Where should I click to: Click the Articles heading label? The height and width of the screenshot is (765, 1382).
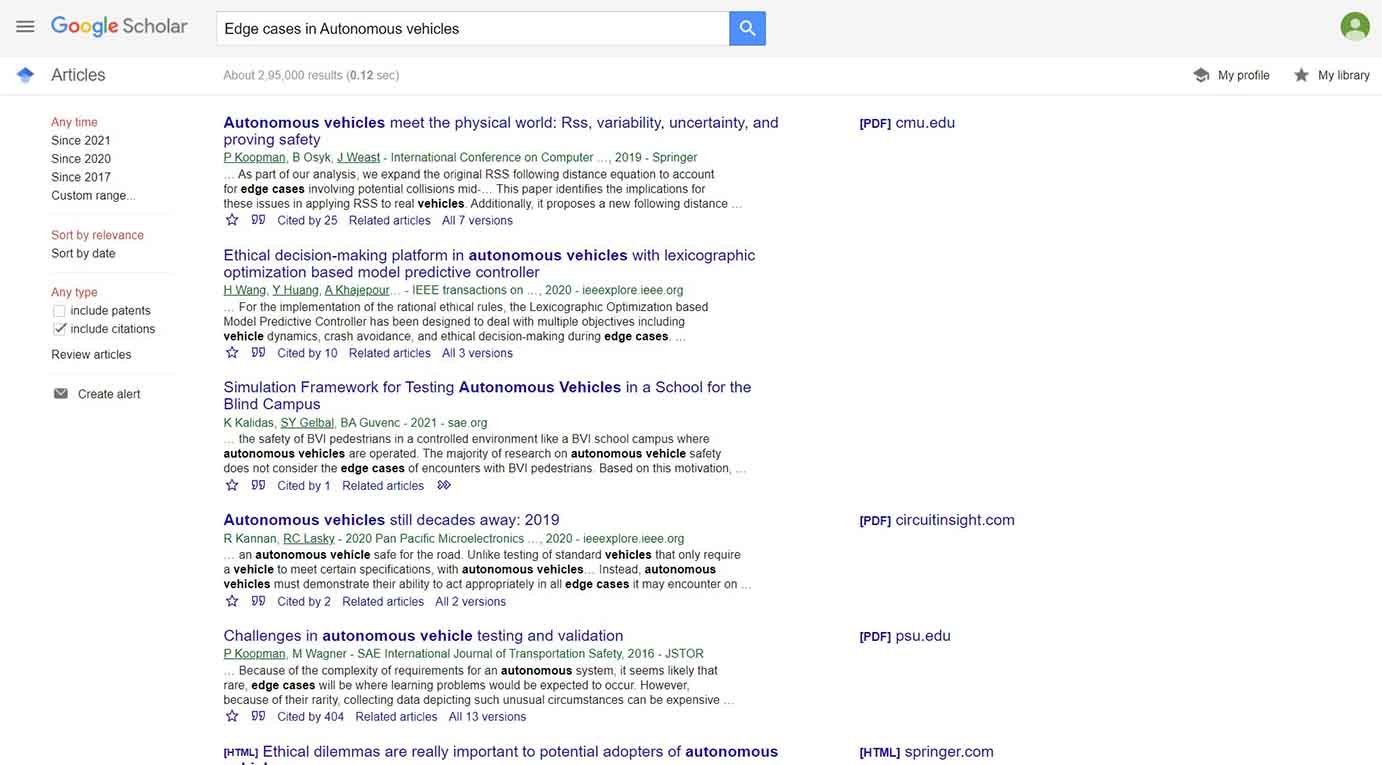(78, 75)
